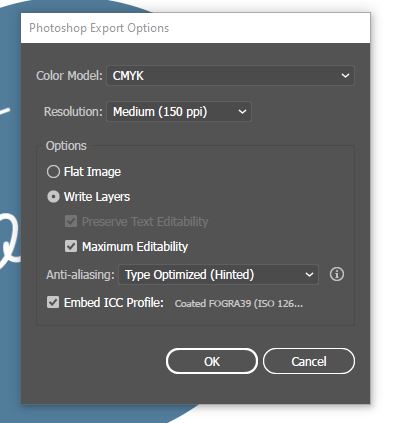Open the Color Model dropdown
The width and height of the screenshot is (394, 423).
230,76
